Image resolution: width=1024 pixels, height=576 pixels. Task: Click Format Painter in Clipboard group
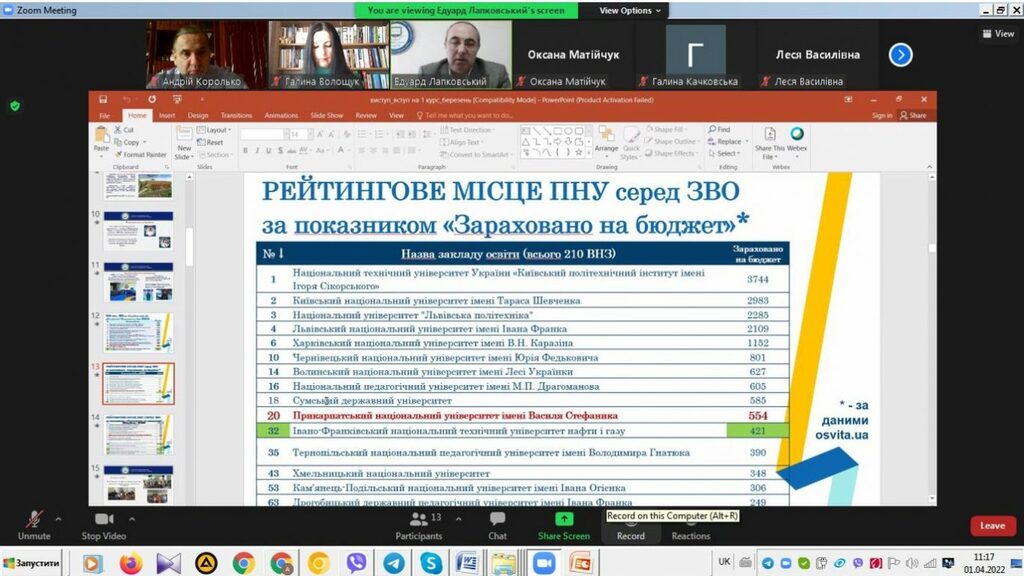pyautogui.click(x=140, y=155)
